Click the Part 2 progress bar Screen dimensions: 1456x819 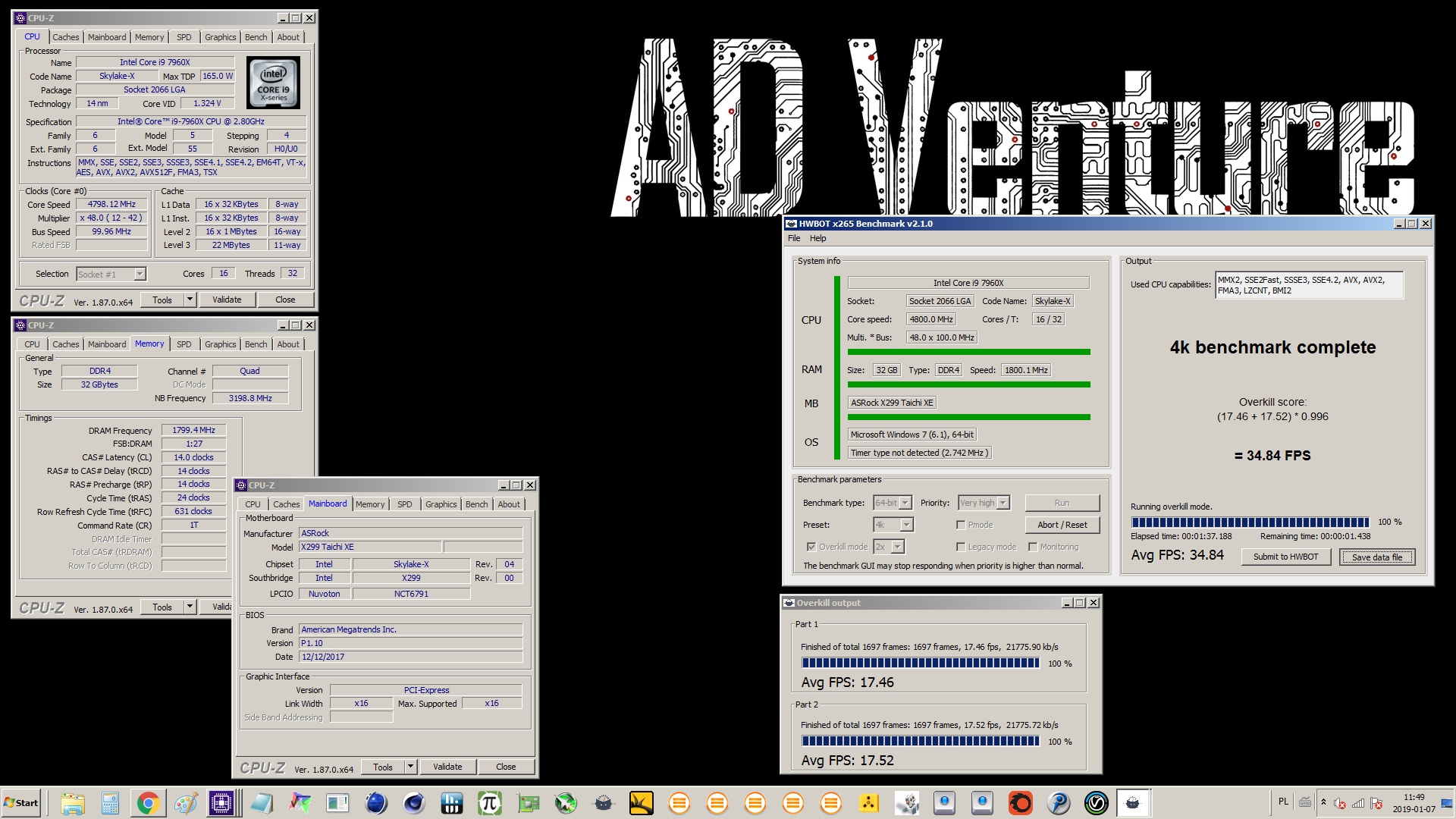(x=921, y=742)
